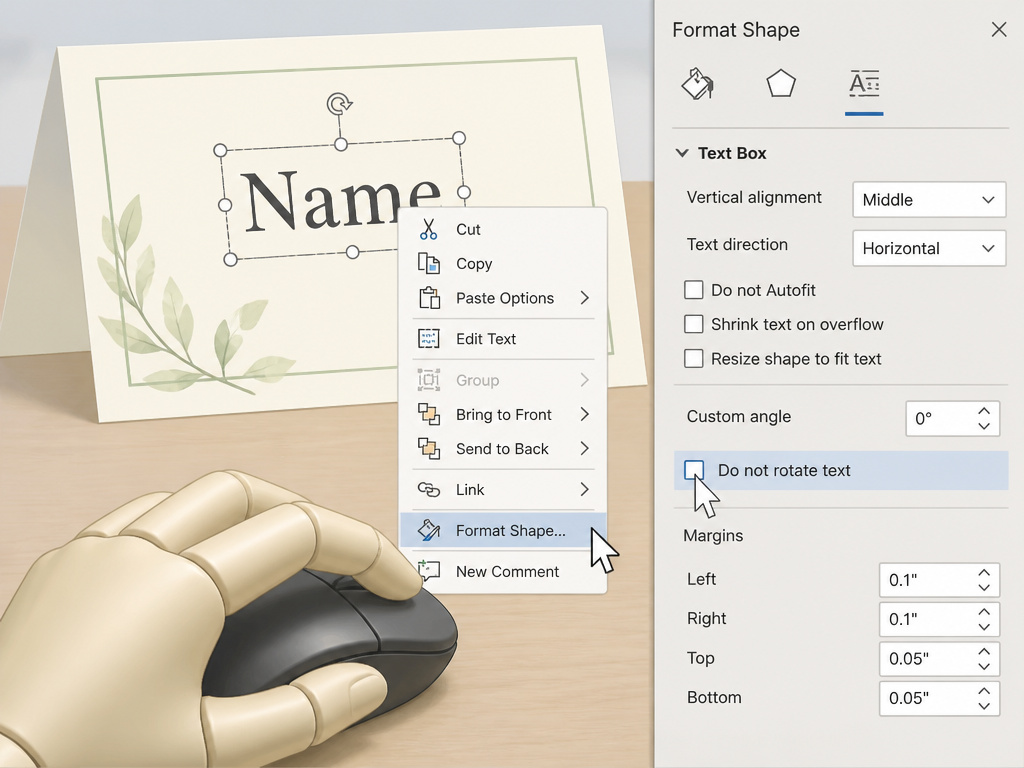Open the Shape Effects pentagon tab

point(780,84)
